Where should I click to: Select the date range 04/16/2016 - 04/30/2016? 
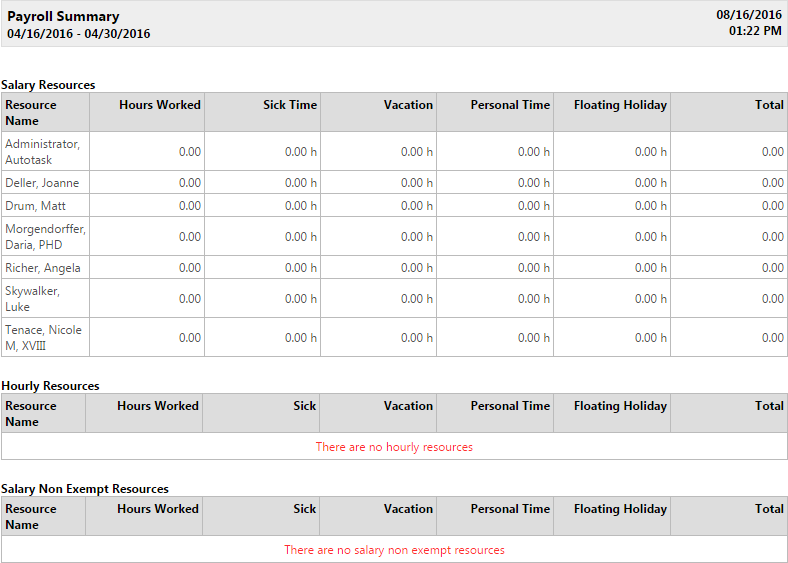pos(78,34)
